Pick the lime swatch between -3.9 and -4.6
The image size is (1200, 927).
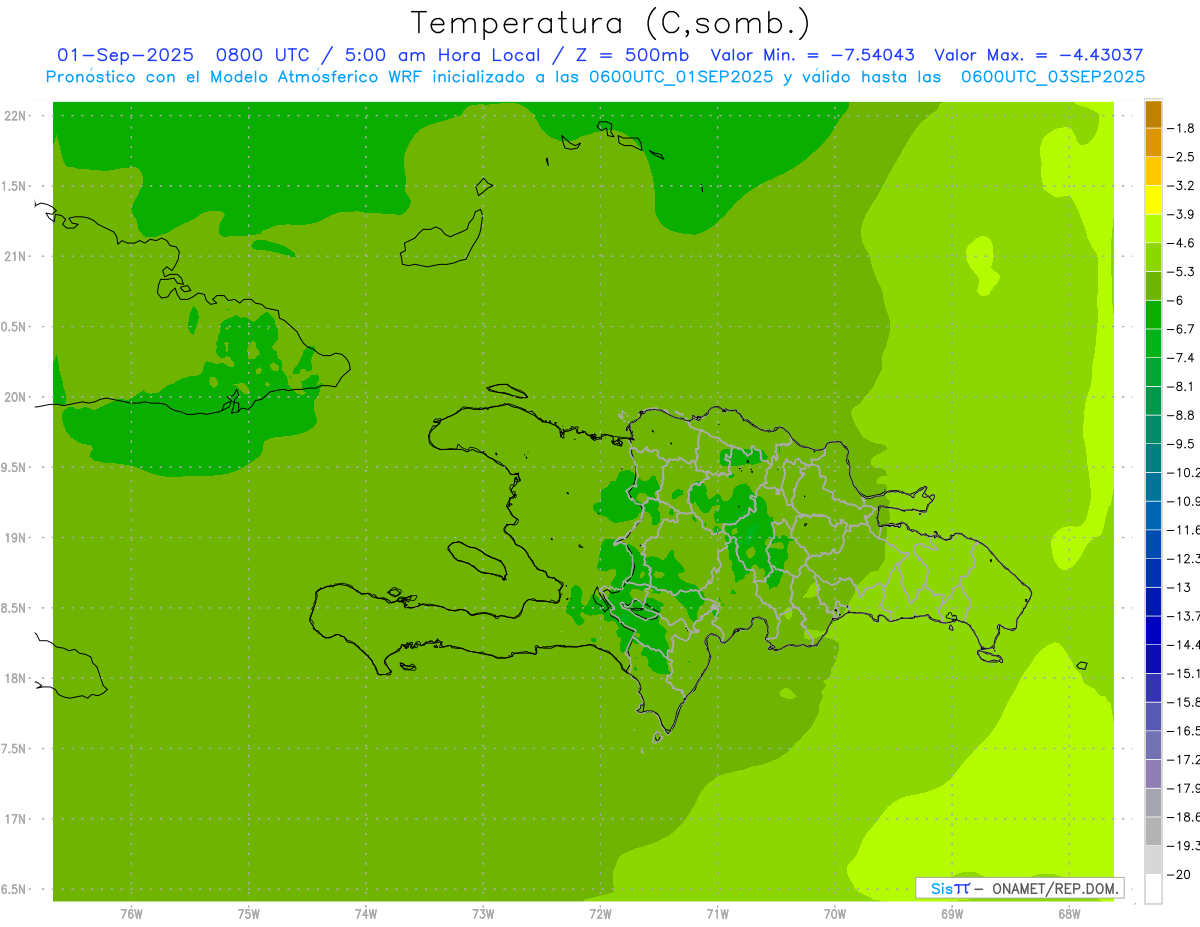click(x=1153, y=229)
